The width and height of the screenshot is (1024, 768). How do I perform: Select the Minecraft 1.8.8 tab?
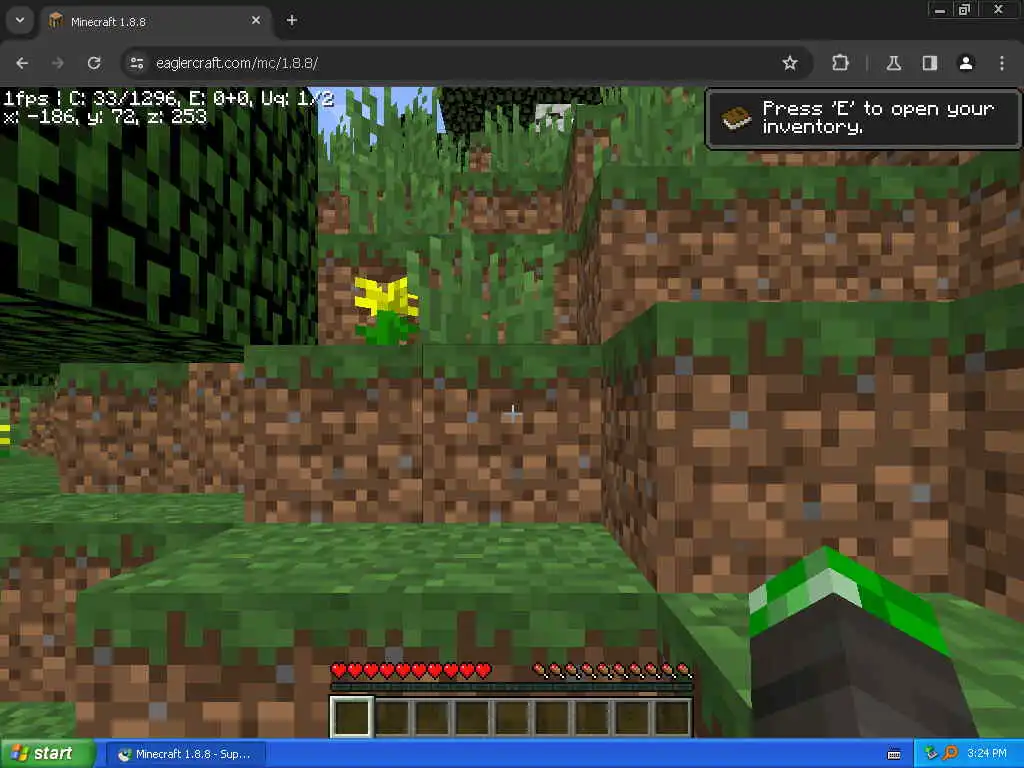[x=155, y=22]
